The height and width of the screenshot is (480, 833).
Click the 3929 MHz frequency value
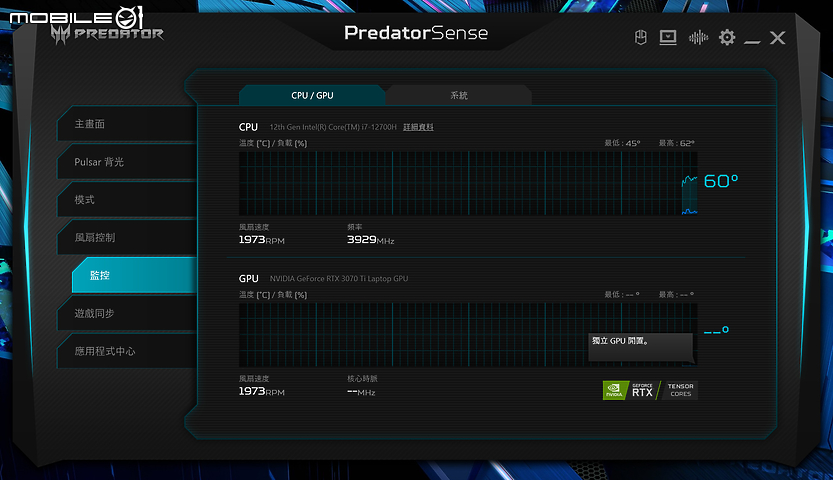click(x=370, y=239)
